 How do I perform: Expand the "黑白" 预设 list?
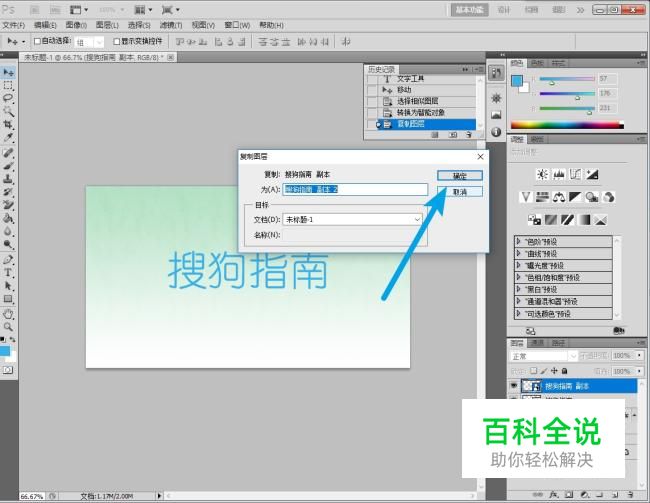tap(518, 289)
